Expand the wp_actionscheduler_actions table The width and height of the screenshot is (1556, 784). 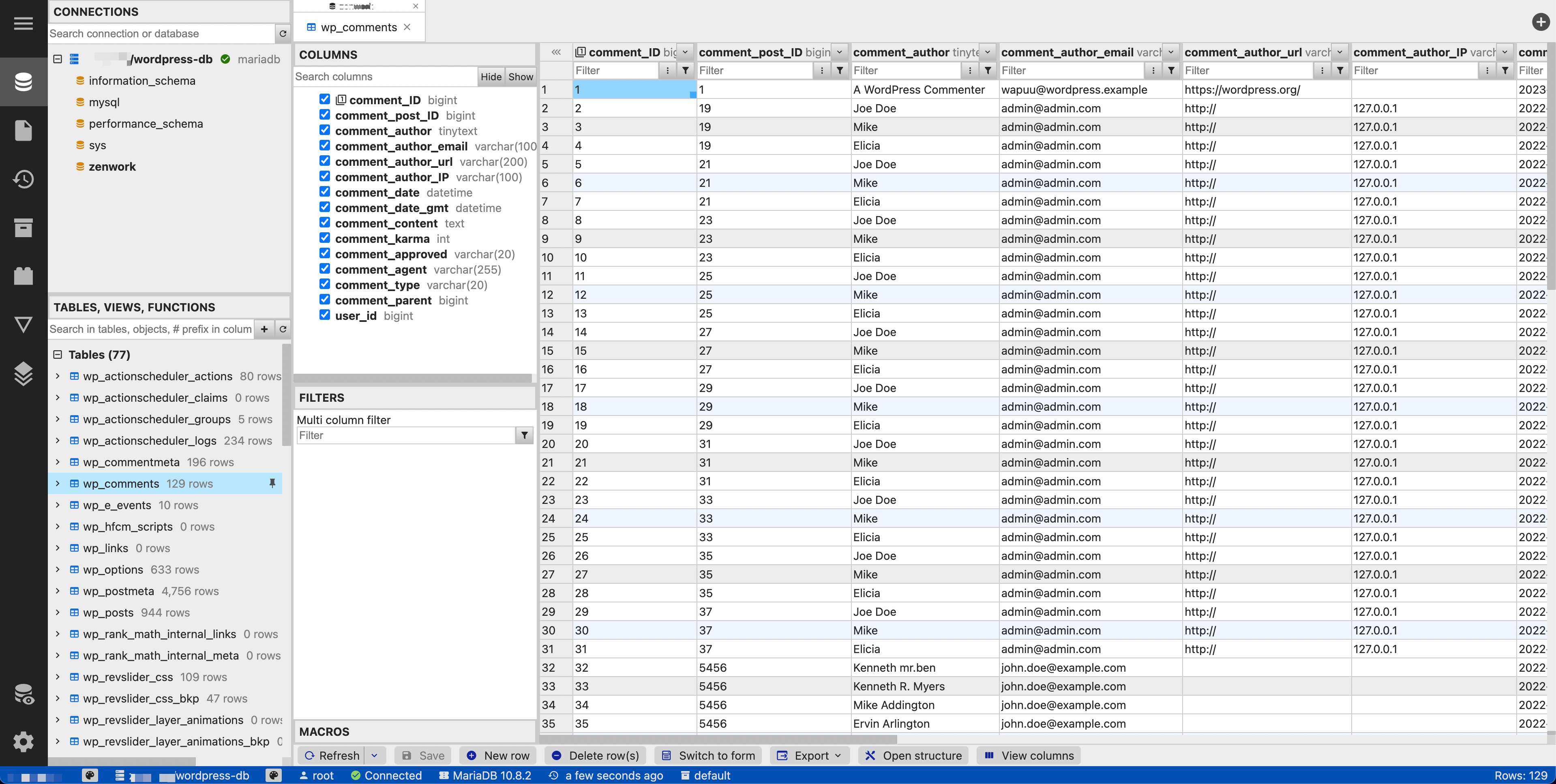tap(58, 376)
